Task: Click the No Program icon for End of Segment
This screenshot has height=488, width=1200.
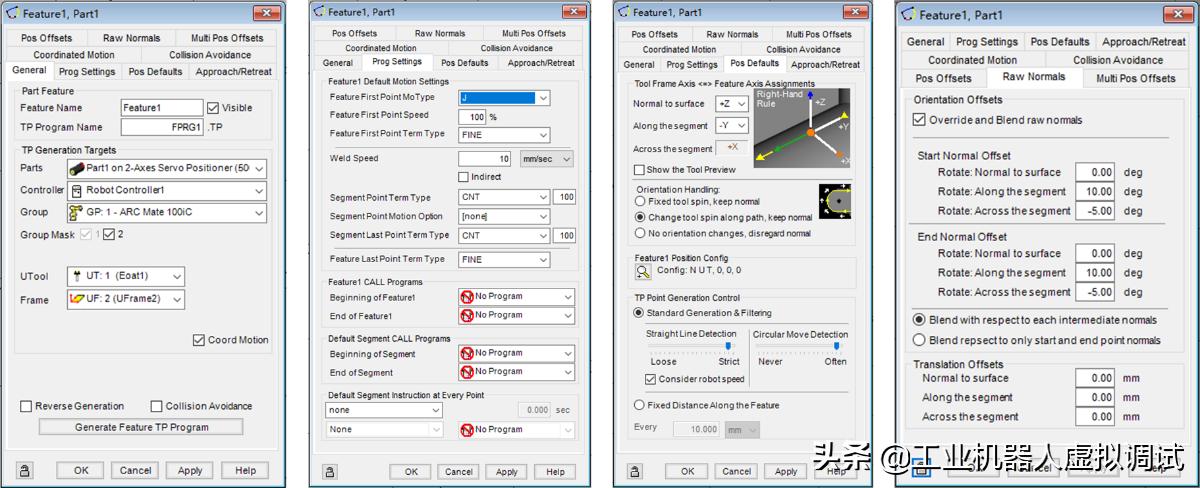Action: [x=466, y=372]
